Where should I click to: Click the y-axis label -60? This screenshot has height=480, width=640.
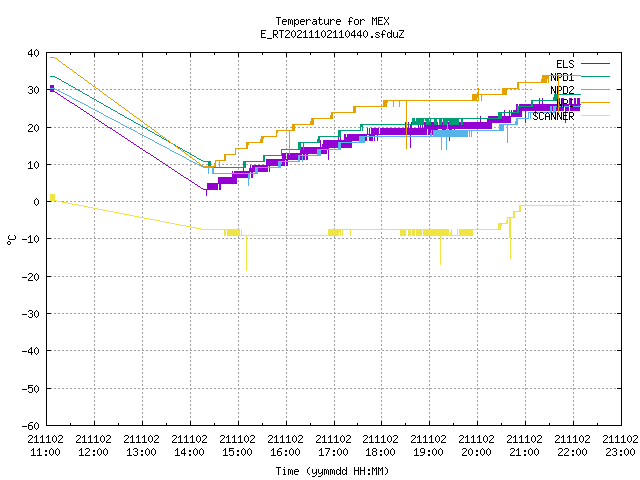point(31,426)
